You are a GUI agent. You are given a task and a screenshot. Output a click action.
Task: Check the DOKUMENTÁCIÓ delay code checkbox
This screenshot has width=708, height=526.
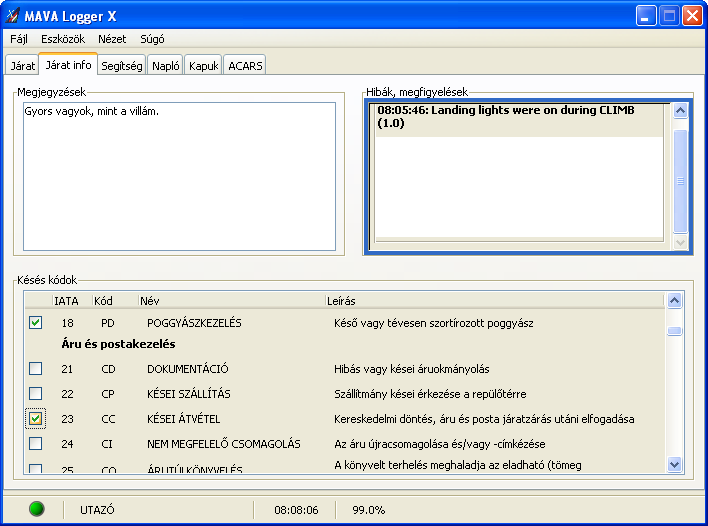pyautogui.click(x=36, y=369)
